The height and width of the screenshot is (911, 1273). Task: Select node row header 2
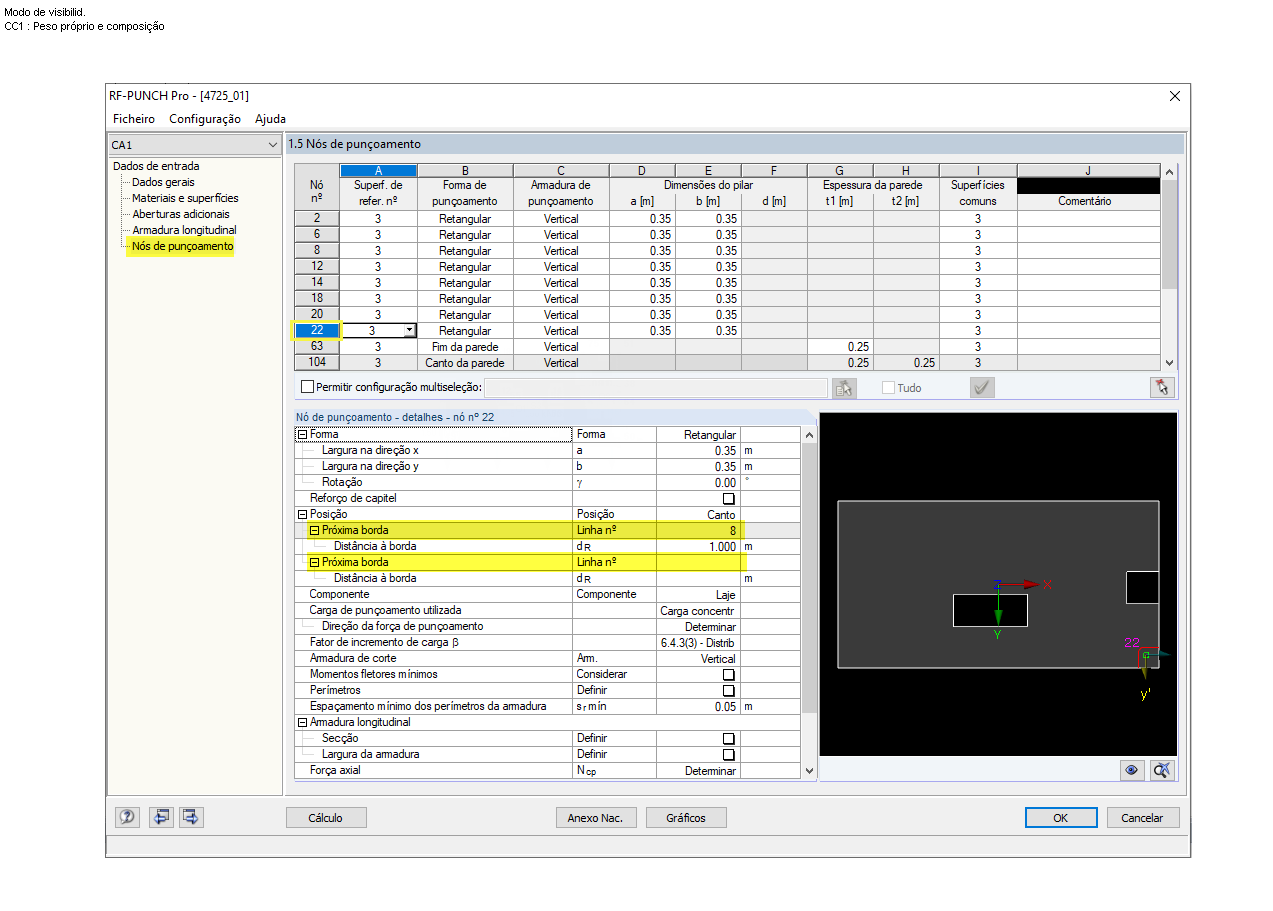pyautogui.click(x=317, y=218)
